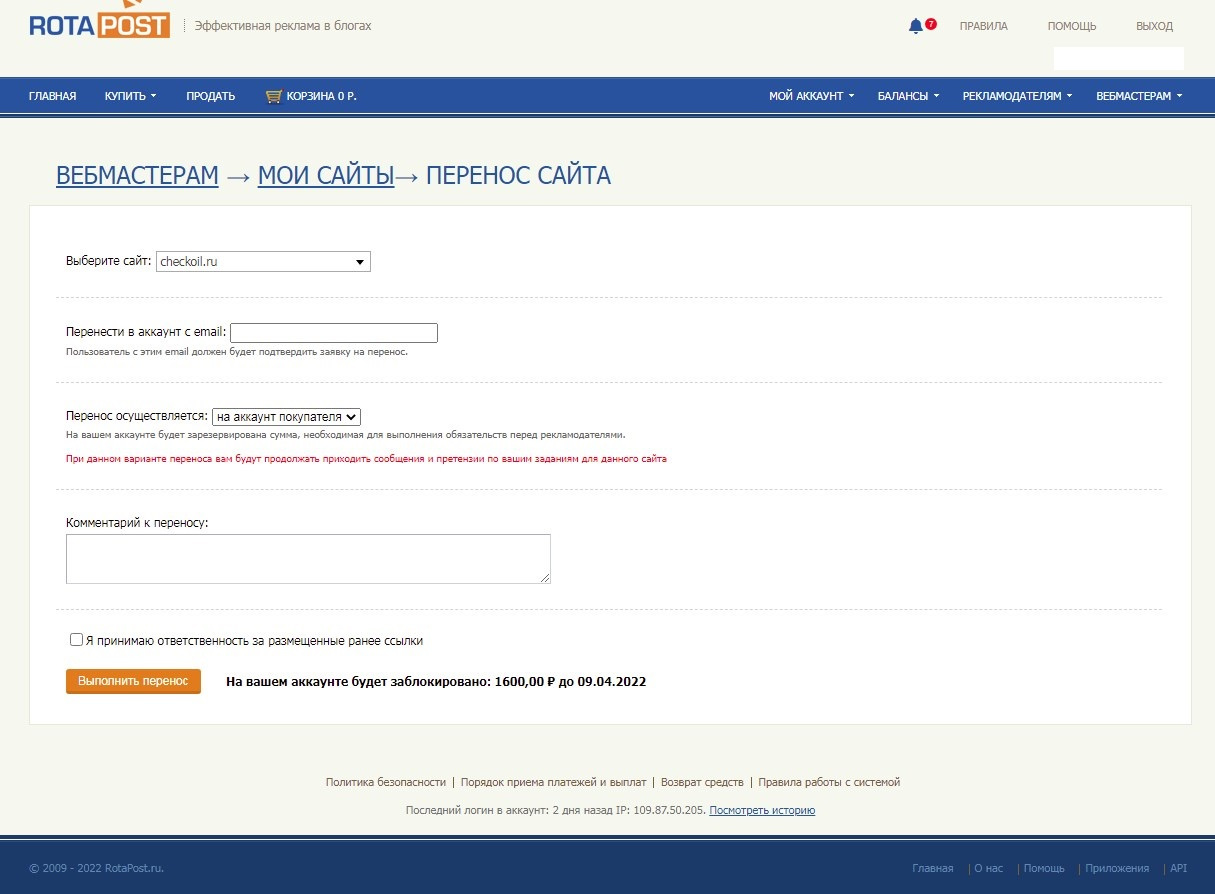Screen dimensions: 1215x894
Task: Click the 'Эффективная реклама в блогах' tagline
Action: [x=283, y=26]
